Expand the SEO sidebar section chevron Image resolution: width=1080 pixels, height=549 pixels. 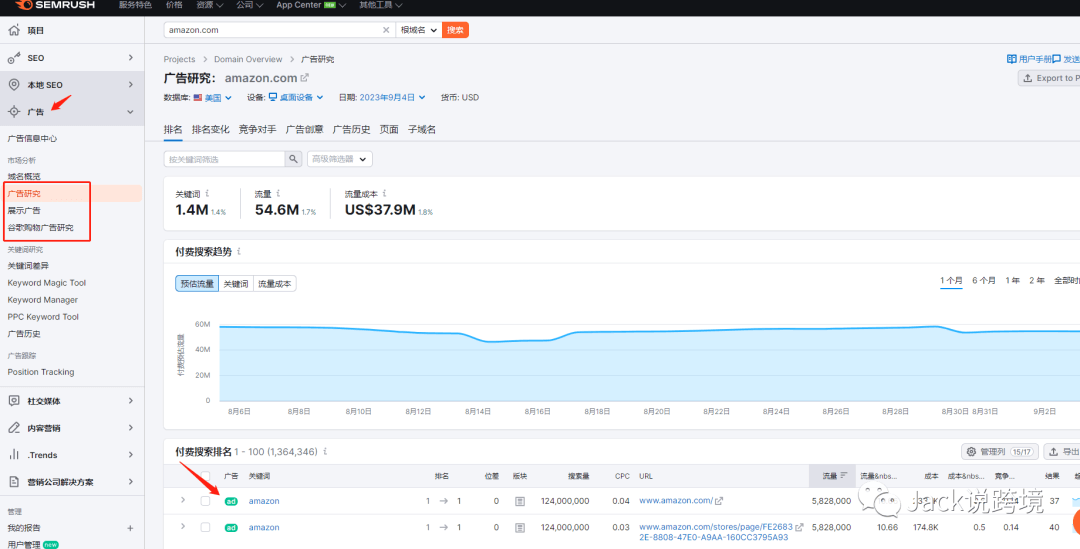131,58
